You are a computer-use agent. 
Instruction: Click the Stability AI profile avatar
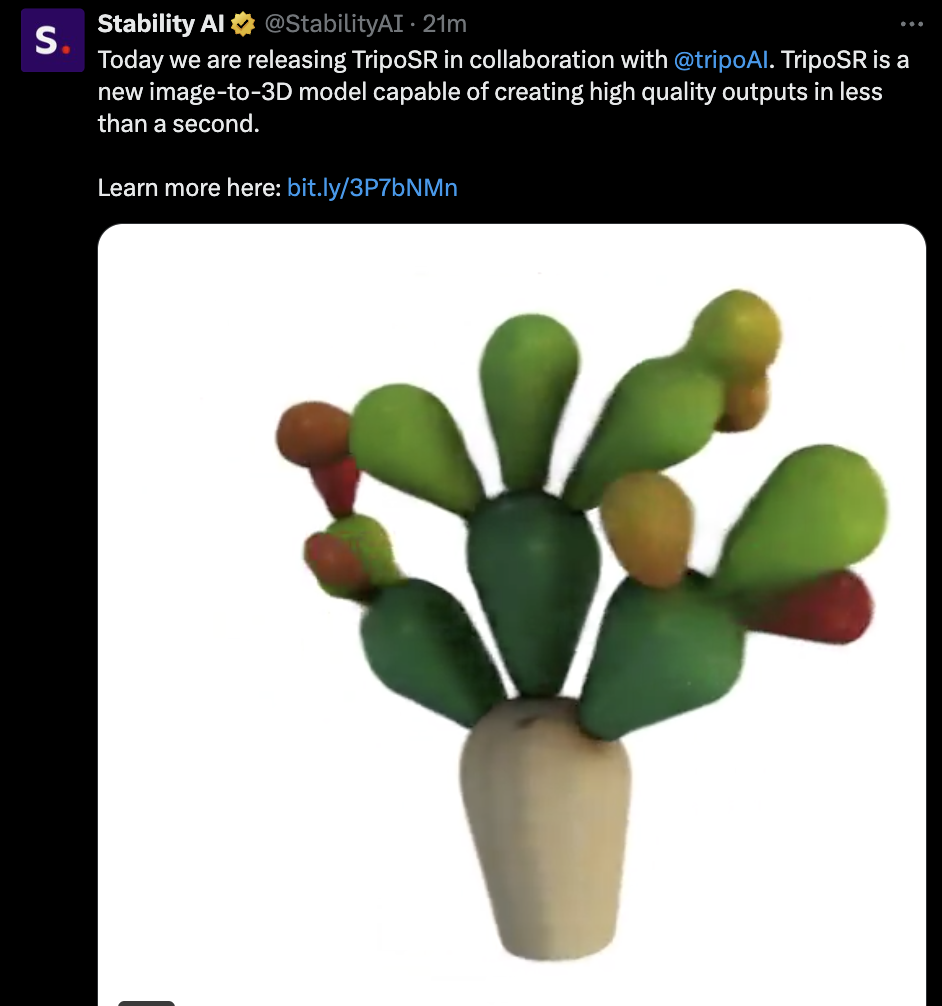click(x=53, y=40)
